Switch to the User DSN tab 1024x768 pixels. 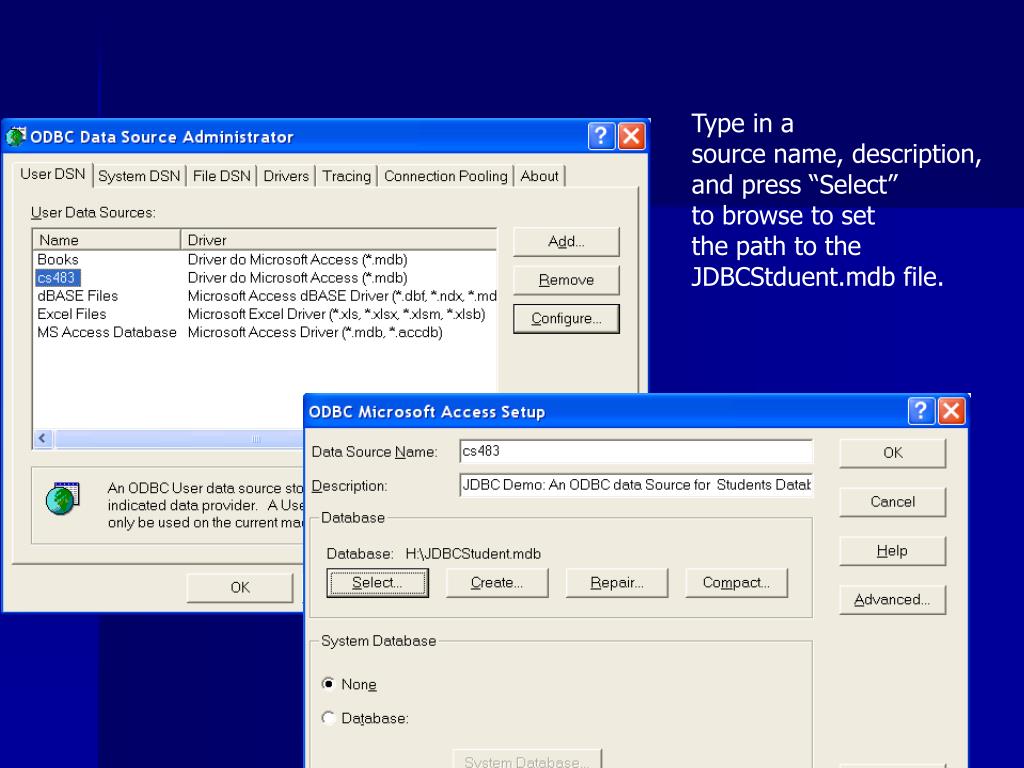coord(53,174)
